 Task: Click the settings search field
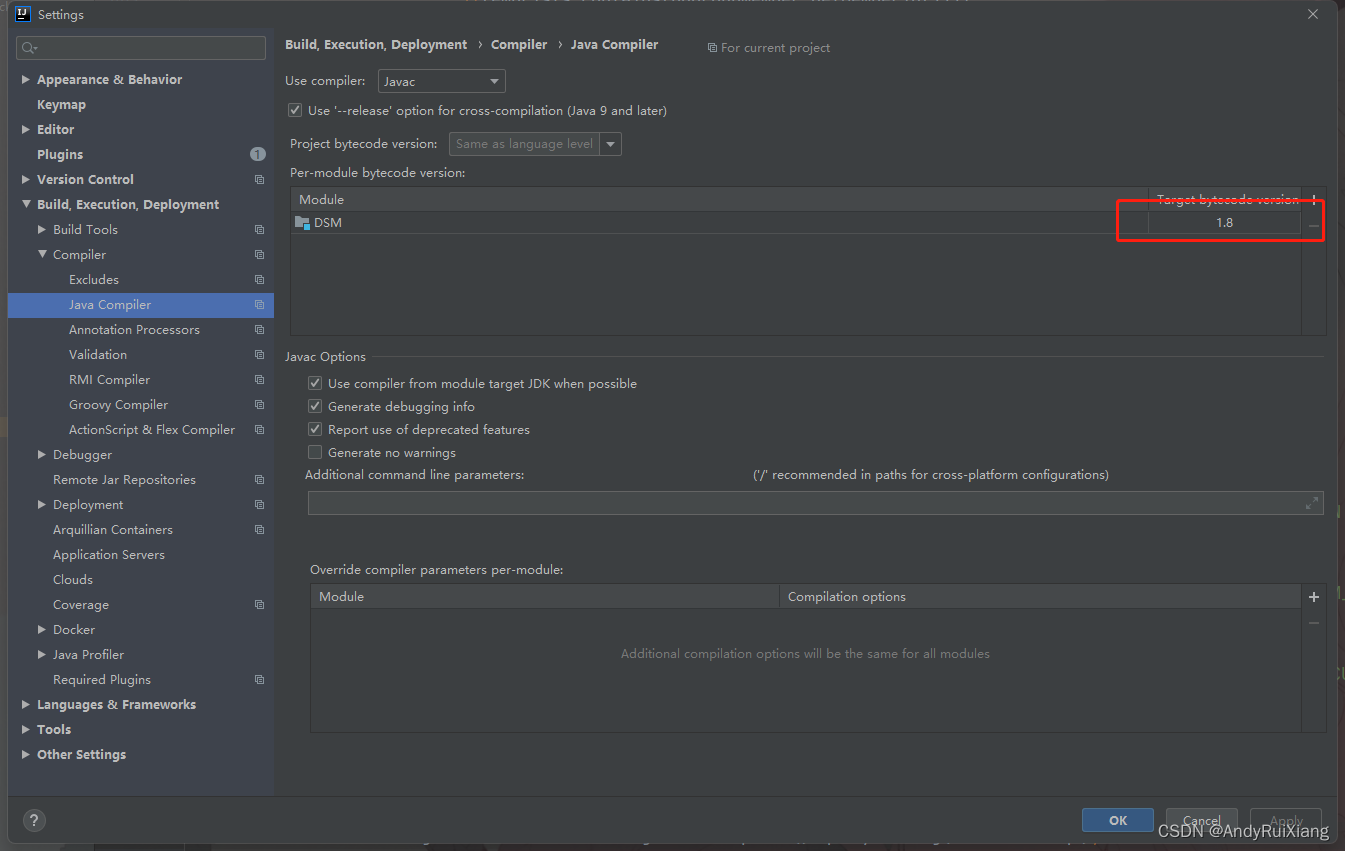141,47
